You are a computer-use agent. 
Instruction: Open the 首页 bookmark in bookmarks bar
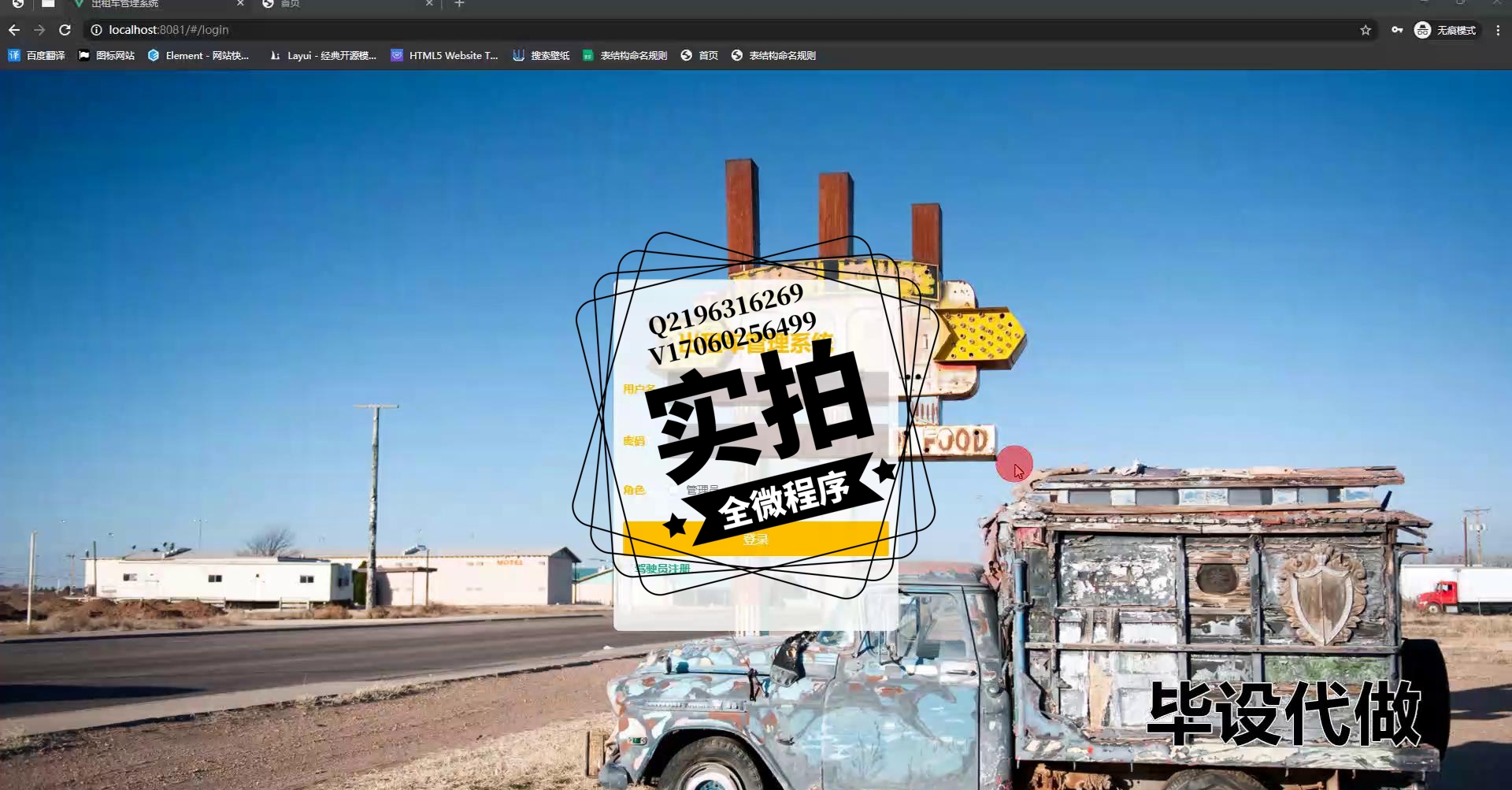[699, 55]
